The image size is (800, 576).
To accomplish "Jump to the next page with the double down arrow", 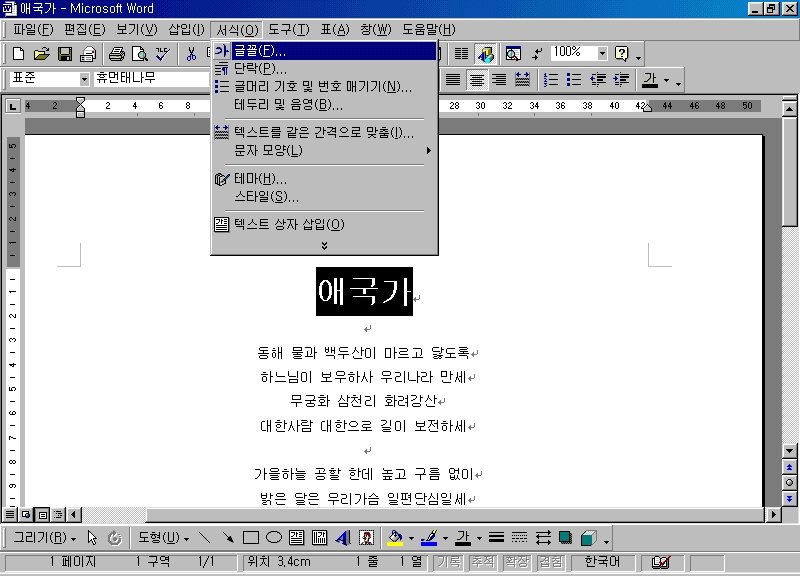I will click(x=789, y=498).
